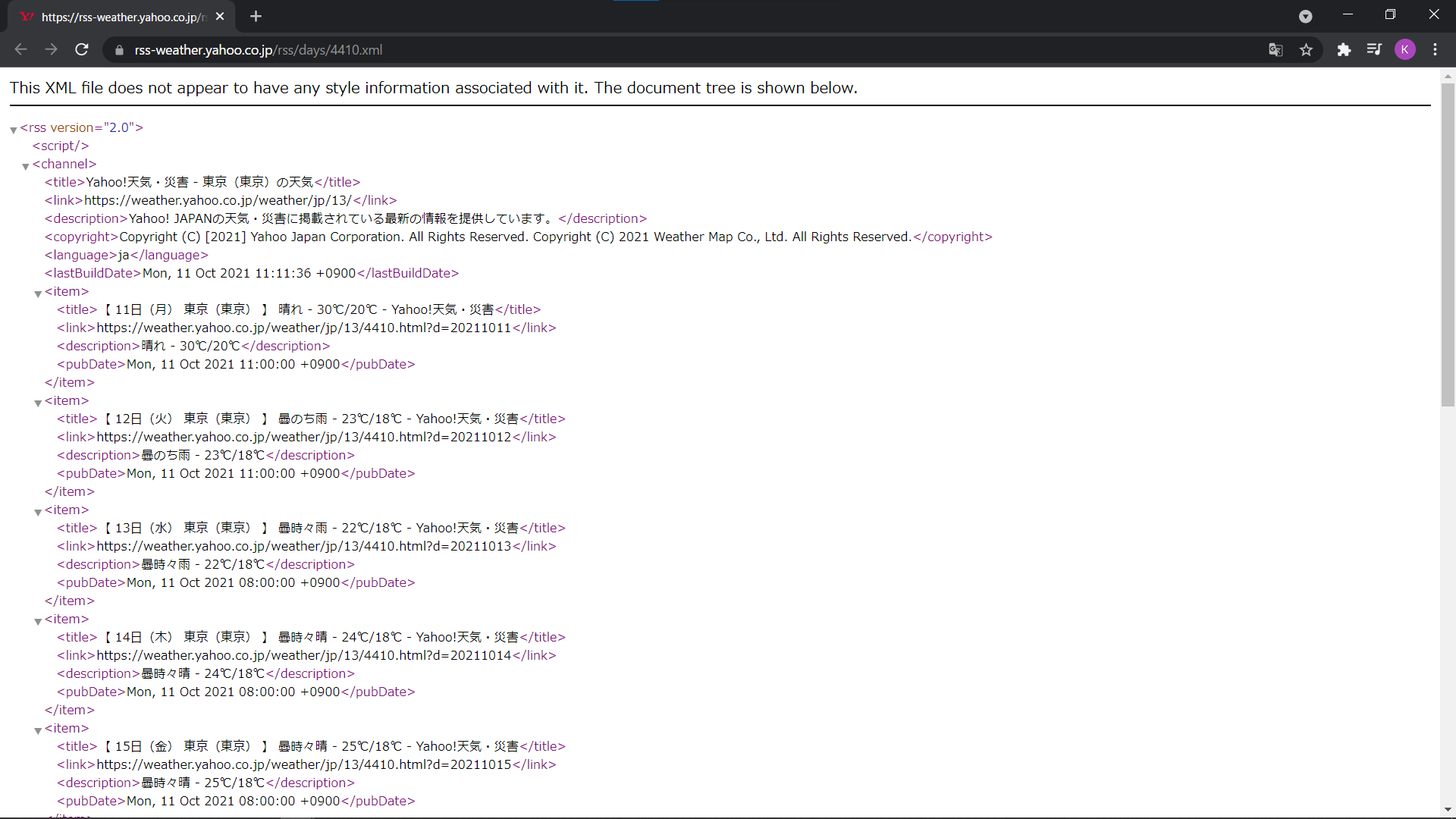The image size is (1456, 819).
Task: Click the title line for 14日 (木)
Action: pos(311,637)
